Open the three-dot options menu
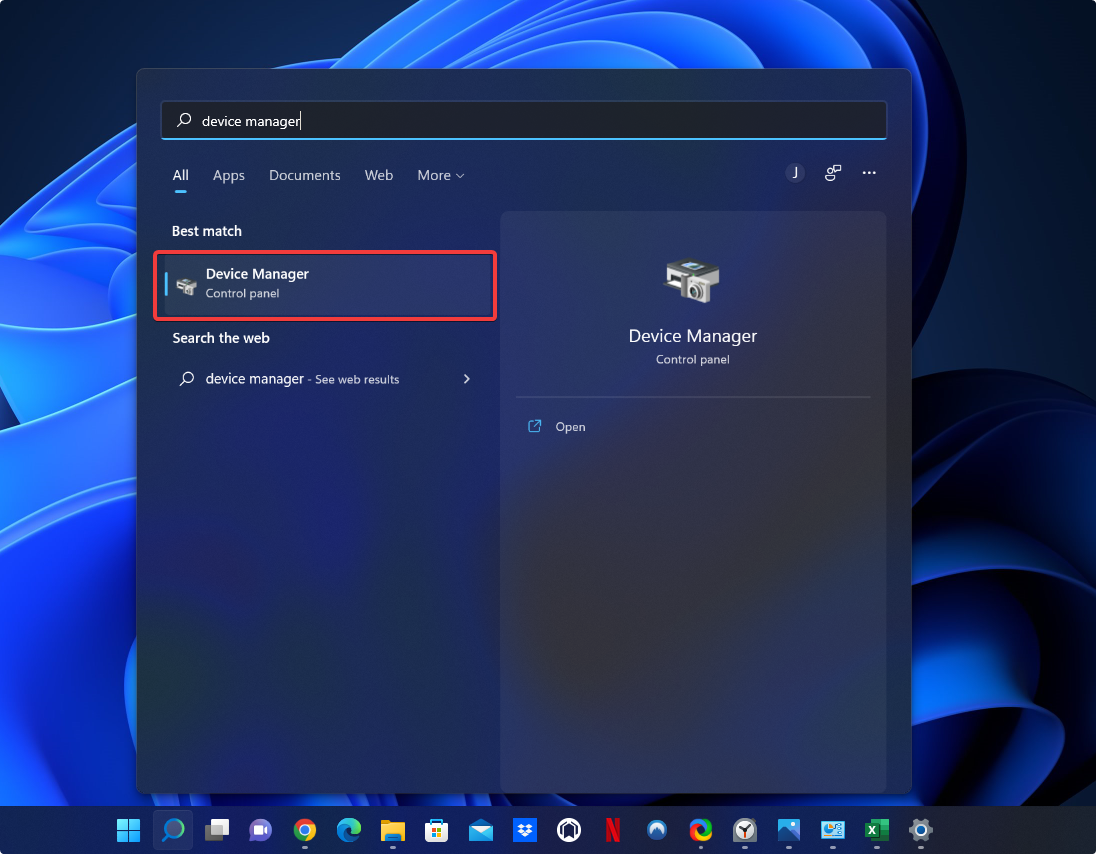Viewport: 1096px width, 854px height. pos(869,173)
